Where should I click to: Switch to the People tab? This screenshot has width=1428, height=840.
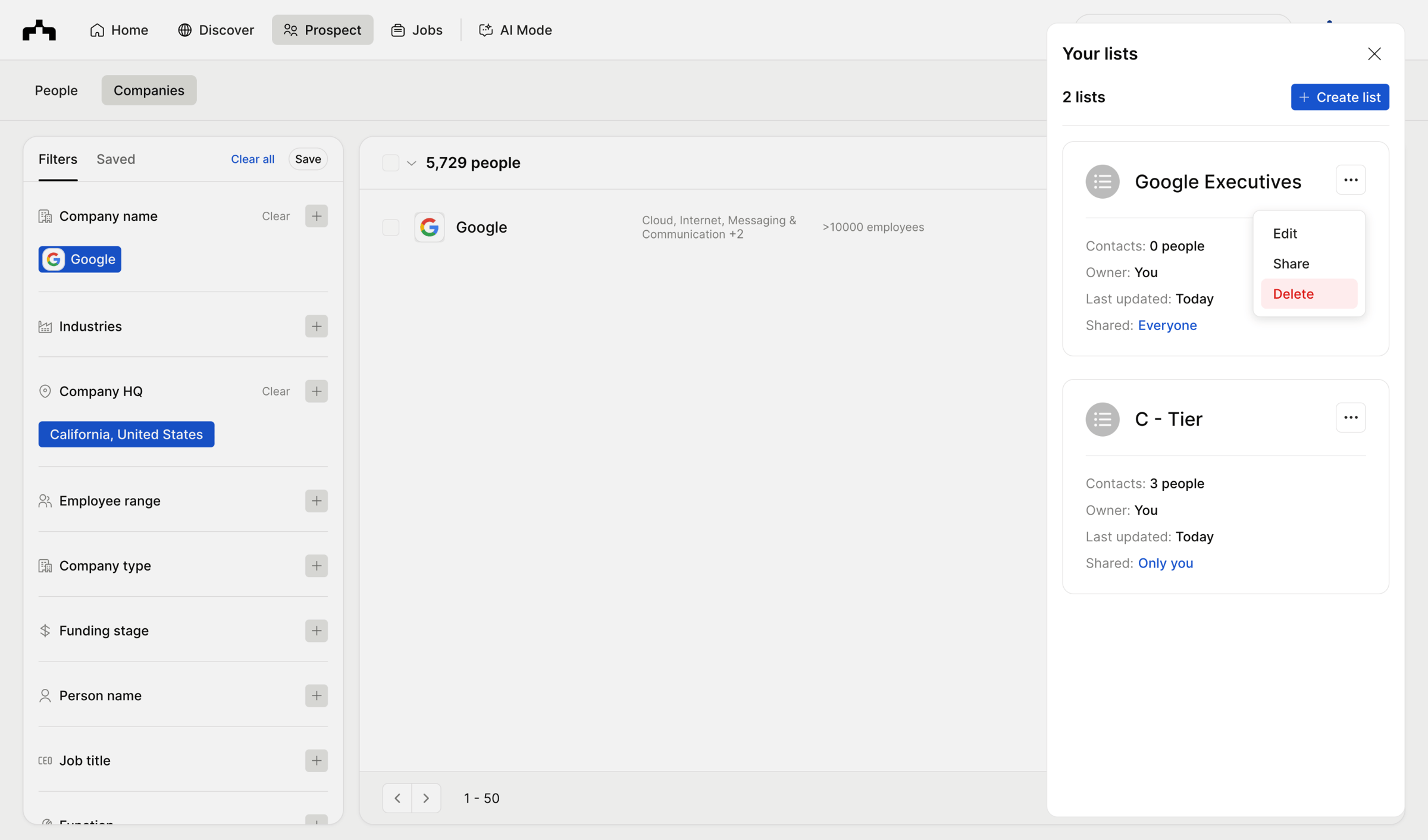pos(56,90)
